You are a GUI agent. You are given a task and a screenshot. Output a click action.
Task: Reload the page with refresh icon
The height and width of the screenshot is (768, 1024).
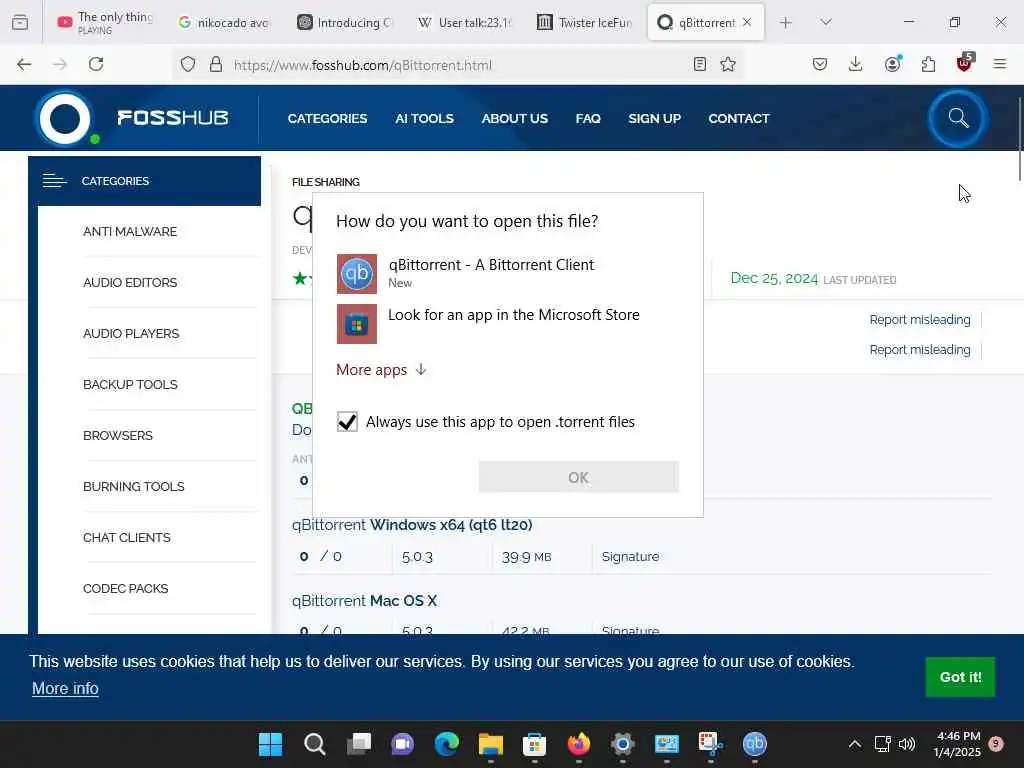tap(96, 64)
